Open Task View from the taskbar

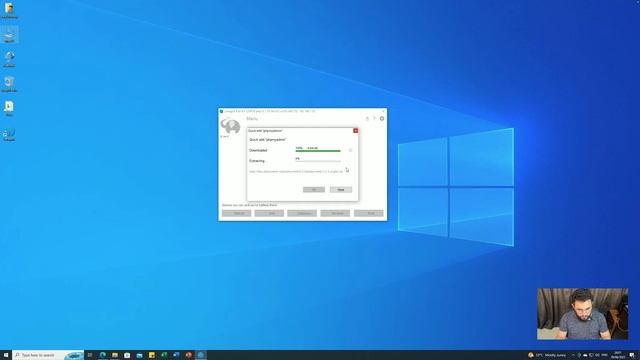90,355
